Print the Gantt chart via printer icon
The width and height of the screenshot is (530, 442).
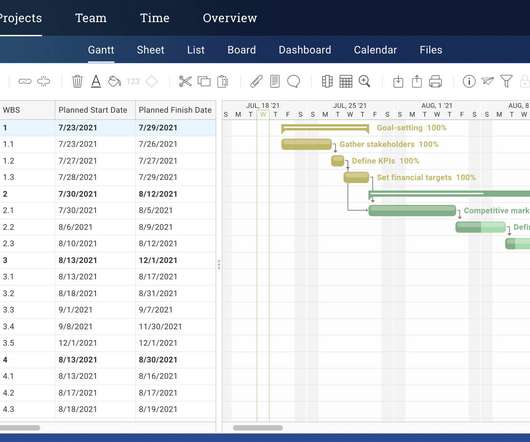click(x=435, y=81)
